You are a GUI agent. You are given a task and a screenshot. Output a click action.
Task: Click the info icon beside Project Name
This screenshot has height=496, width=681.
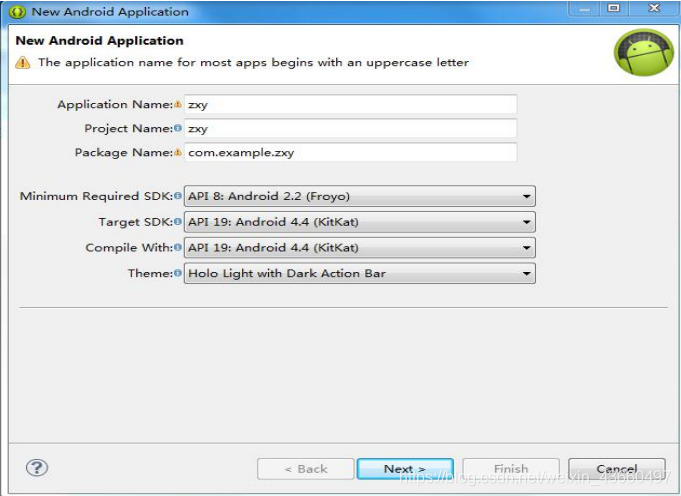178,128
